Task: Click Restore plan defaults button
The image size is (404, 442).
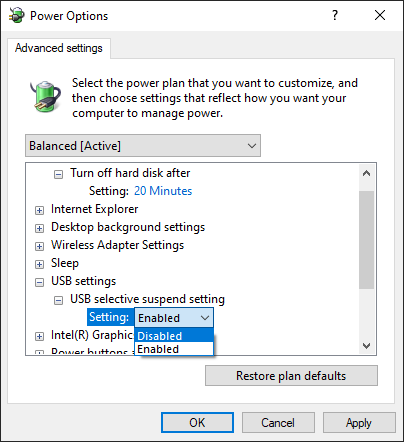Action: coord(291,376)
